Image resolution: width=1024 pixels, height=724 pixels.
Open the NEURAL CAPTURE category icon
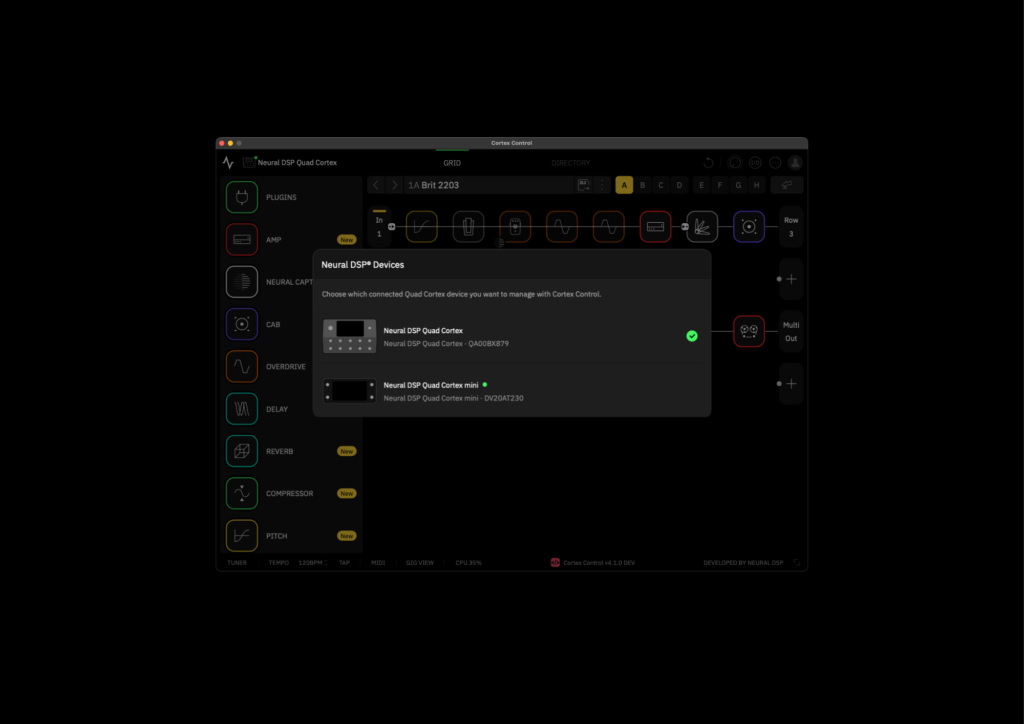242,282
